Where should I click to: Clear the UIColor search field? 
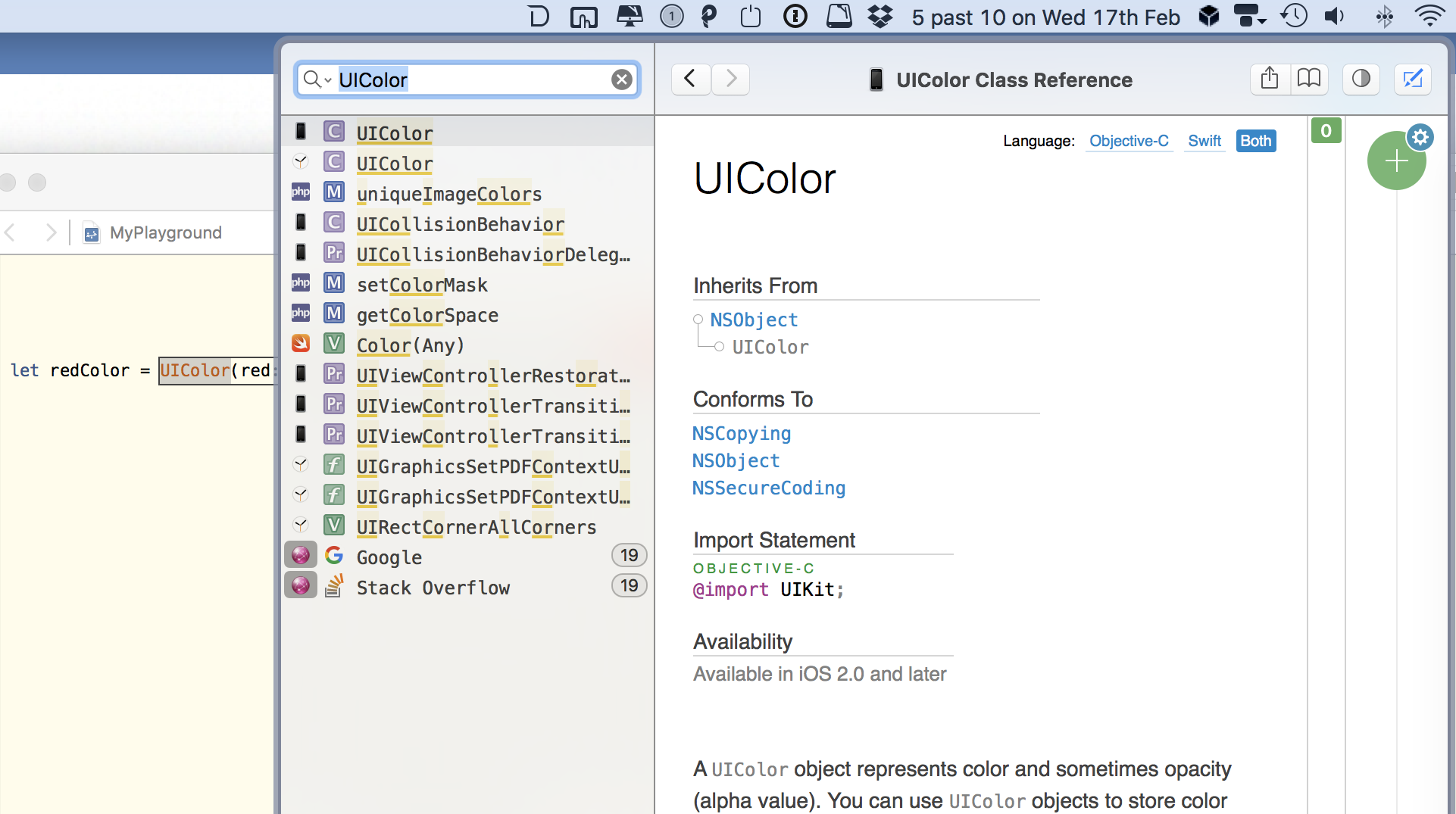621,80
